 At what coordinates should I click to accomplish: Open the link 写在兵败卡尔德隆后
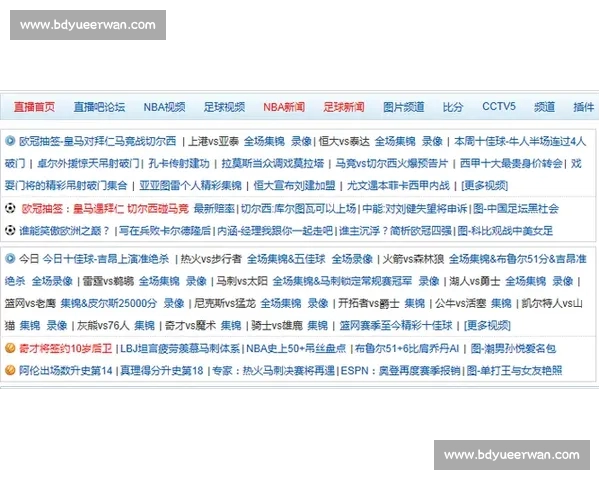point(165,231)
